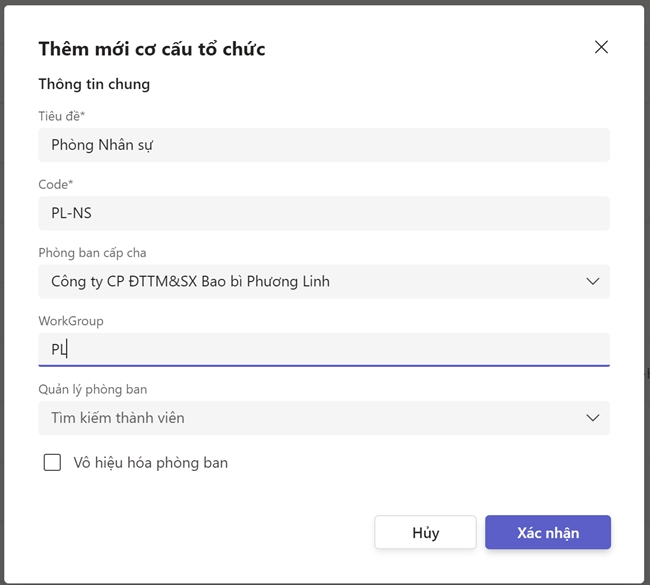
Task: Click the Phòng ban cấp cha label
Action: [92, 253]
